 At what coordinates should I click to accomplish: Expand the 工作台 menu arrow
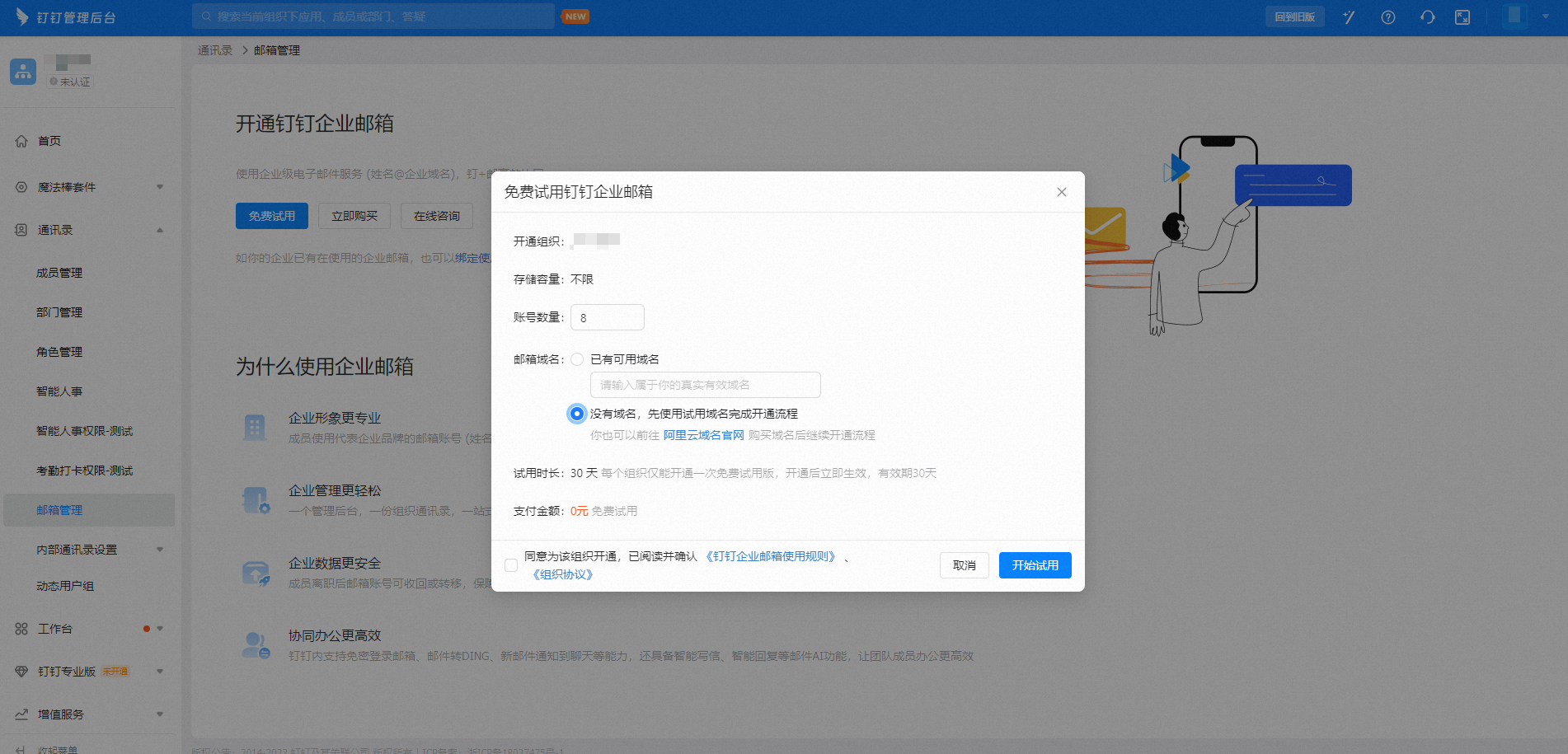pos(160,629)
